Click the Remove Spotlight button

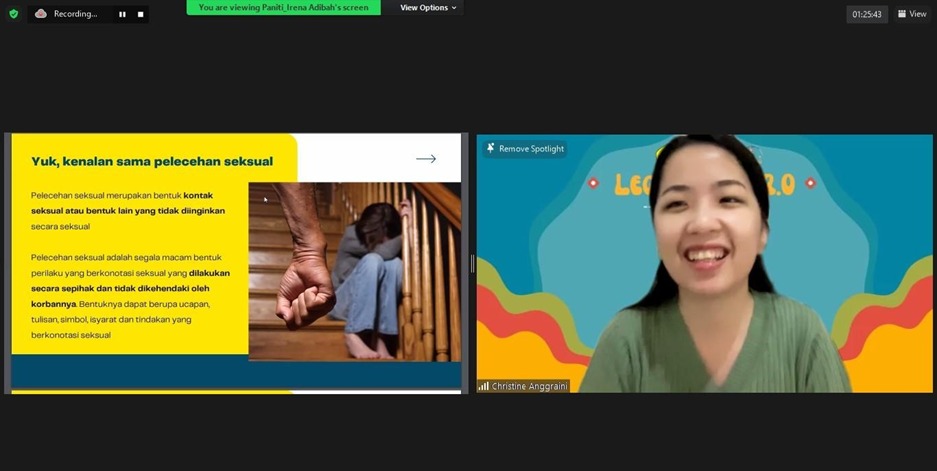(x=525, y=149)
